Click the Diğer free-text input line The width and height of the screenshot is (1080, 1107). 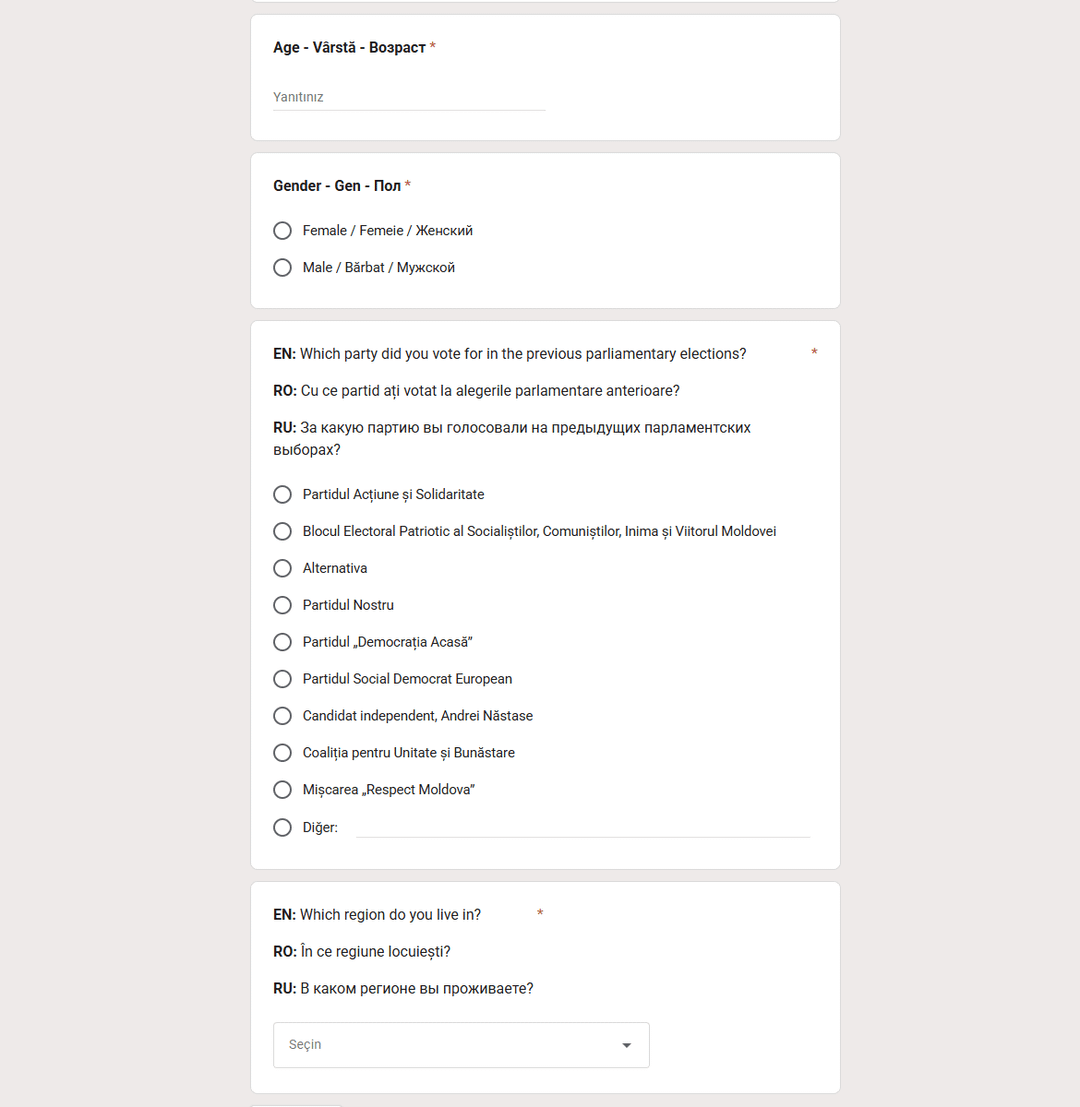(582, 827)
